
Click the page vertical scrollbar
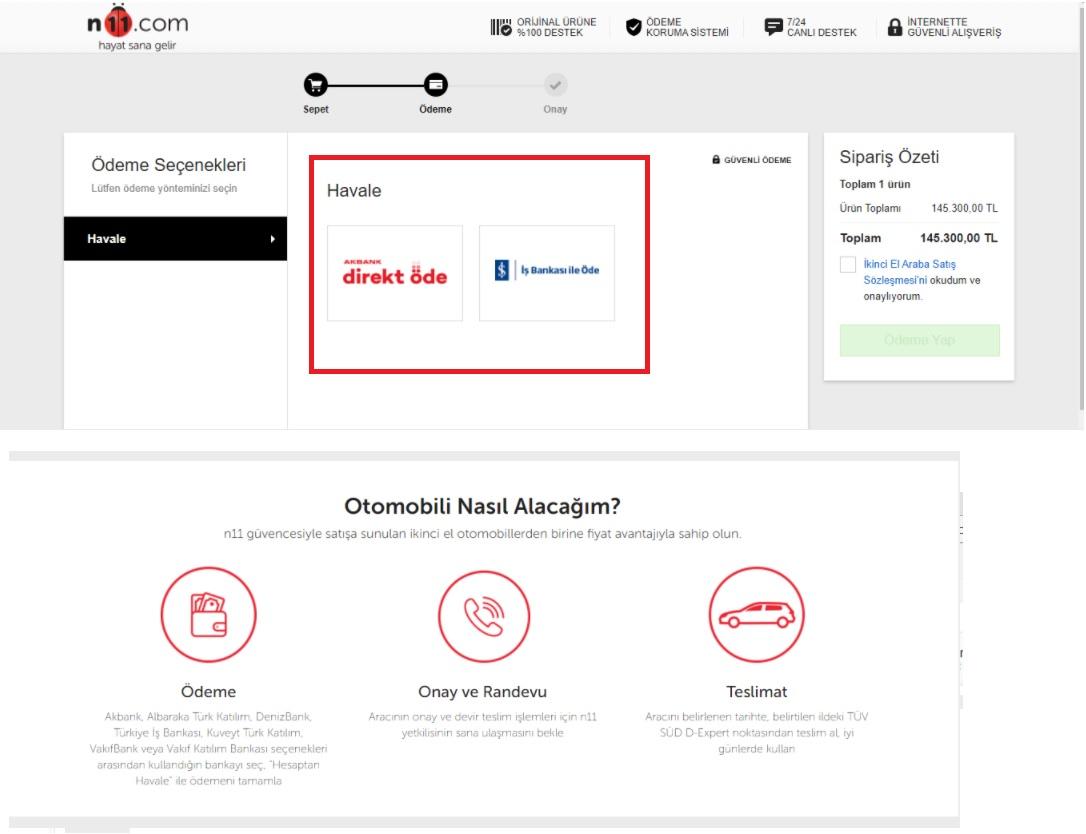coord(1082,208)
